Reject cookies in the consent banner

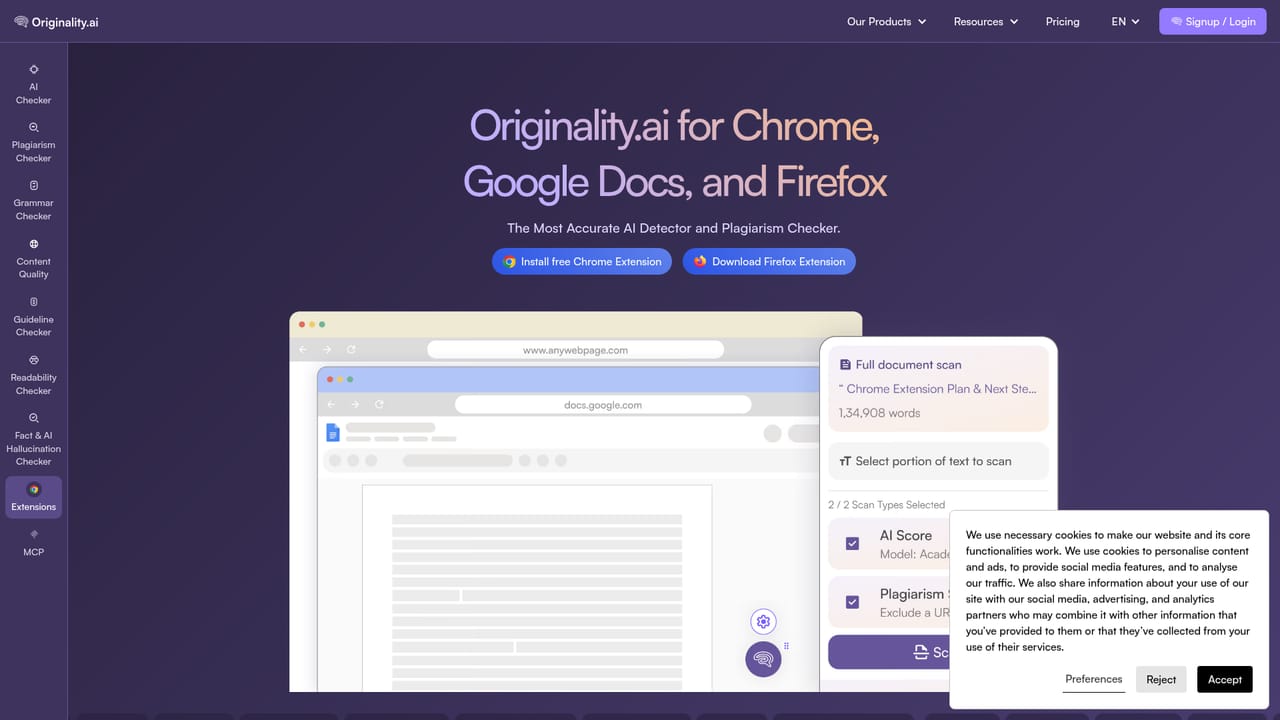click(x=1161, y=679)
